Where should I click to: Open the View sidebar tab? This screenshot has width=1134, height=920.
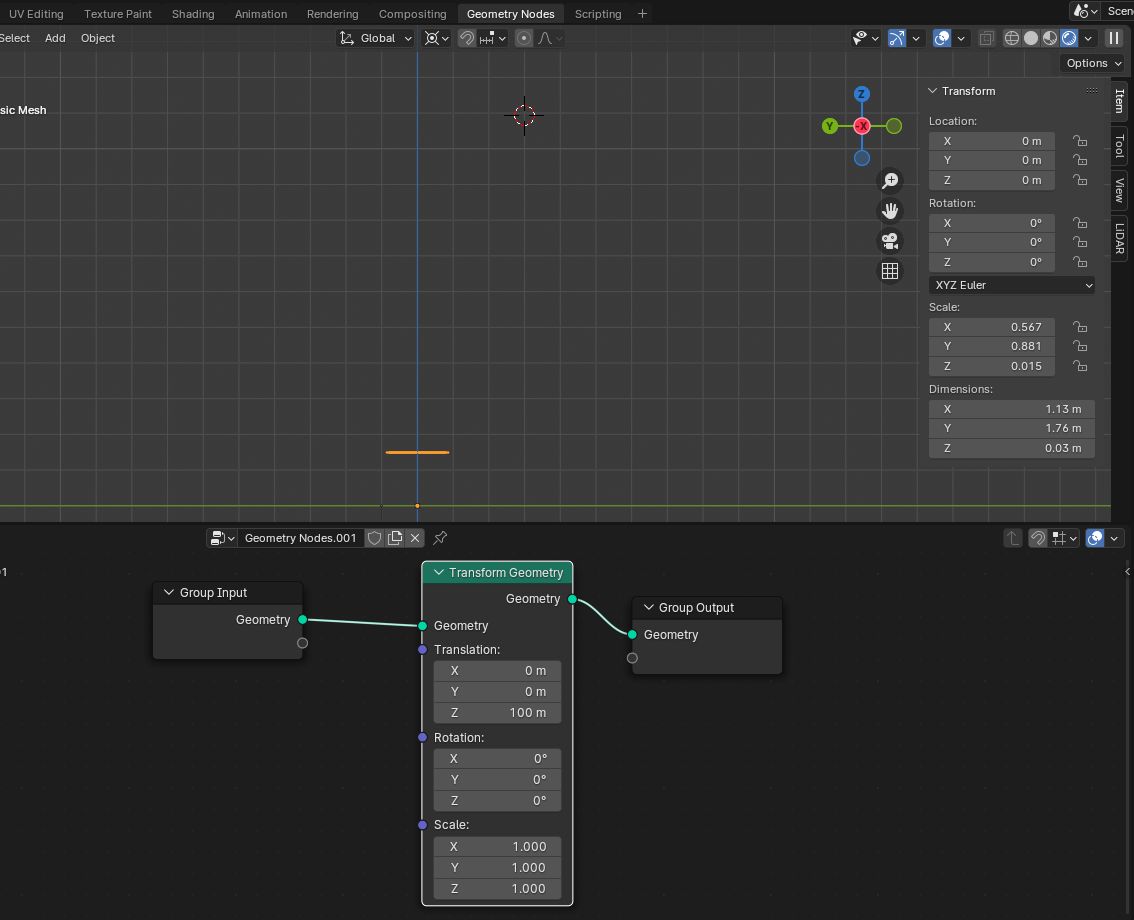1119,190
